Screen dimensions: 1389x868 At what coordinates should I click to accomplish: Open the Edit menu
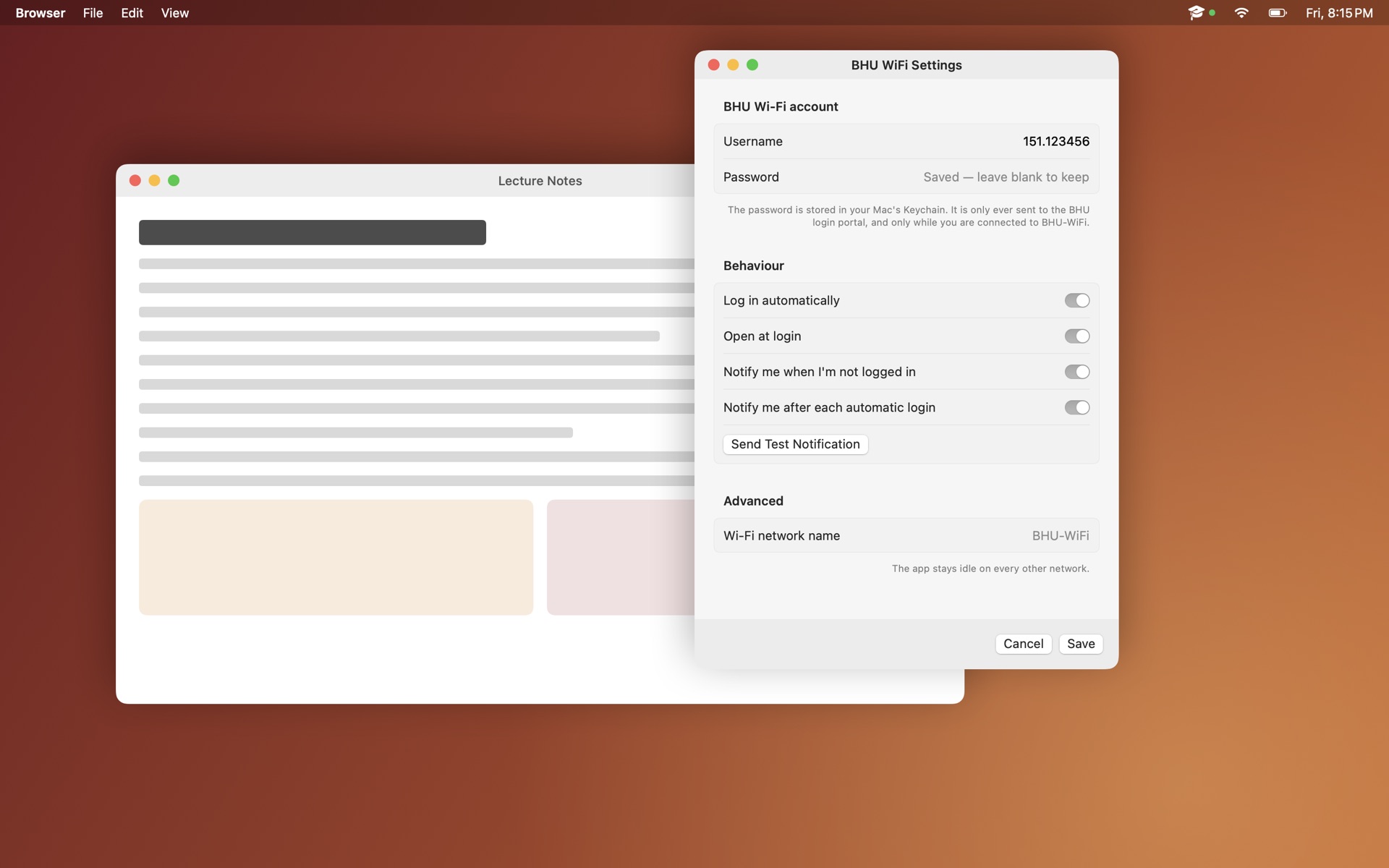[x=132, y=13]
